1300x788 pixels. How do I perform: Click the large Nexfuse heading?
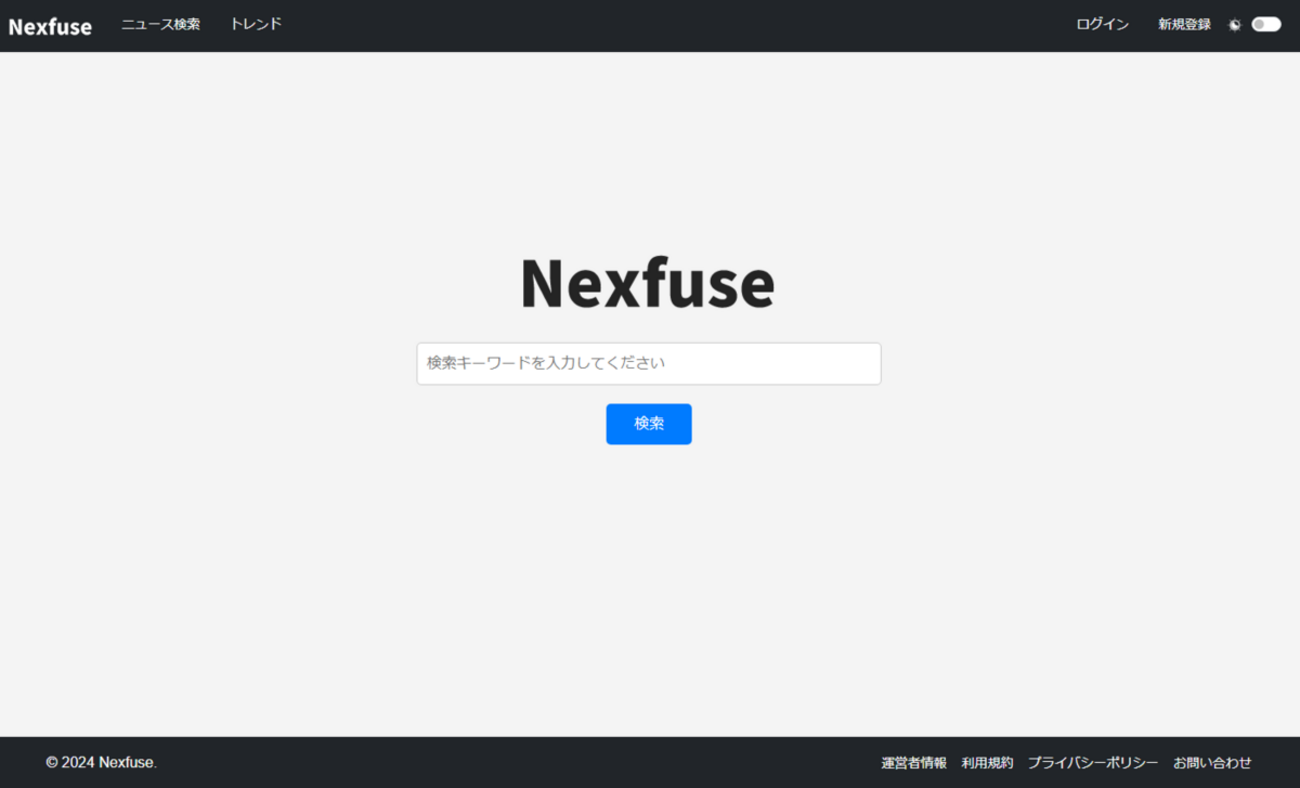point(647,283)
